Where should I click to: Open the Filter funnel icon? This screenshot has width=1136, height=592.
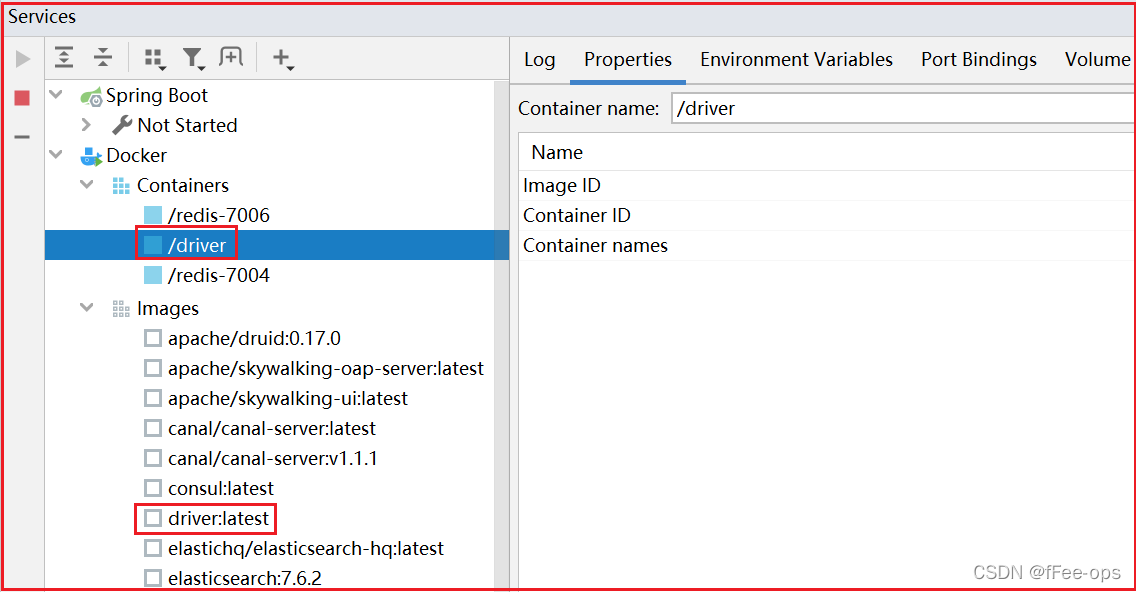[x=193, y=59]
